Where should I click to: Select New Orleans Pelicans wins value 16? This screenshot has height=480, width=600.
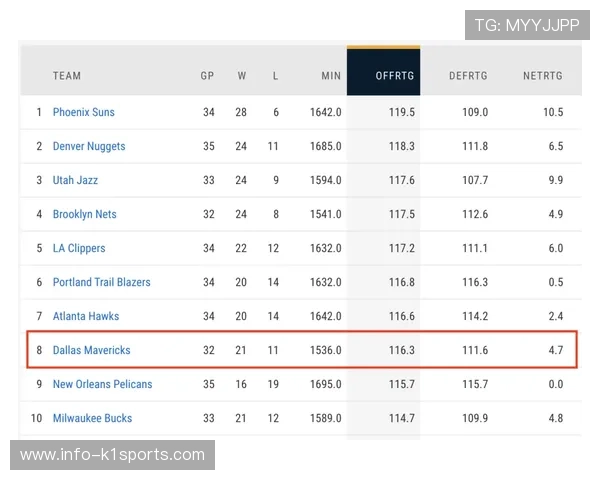(x=241, y=384)
